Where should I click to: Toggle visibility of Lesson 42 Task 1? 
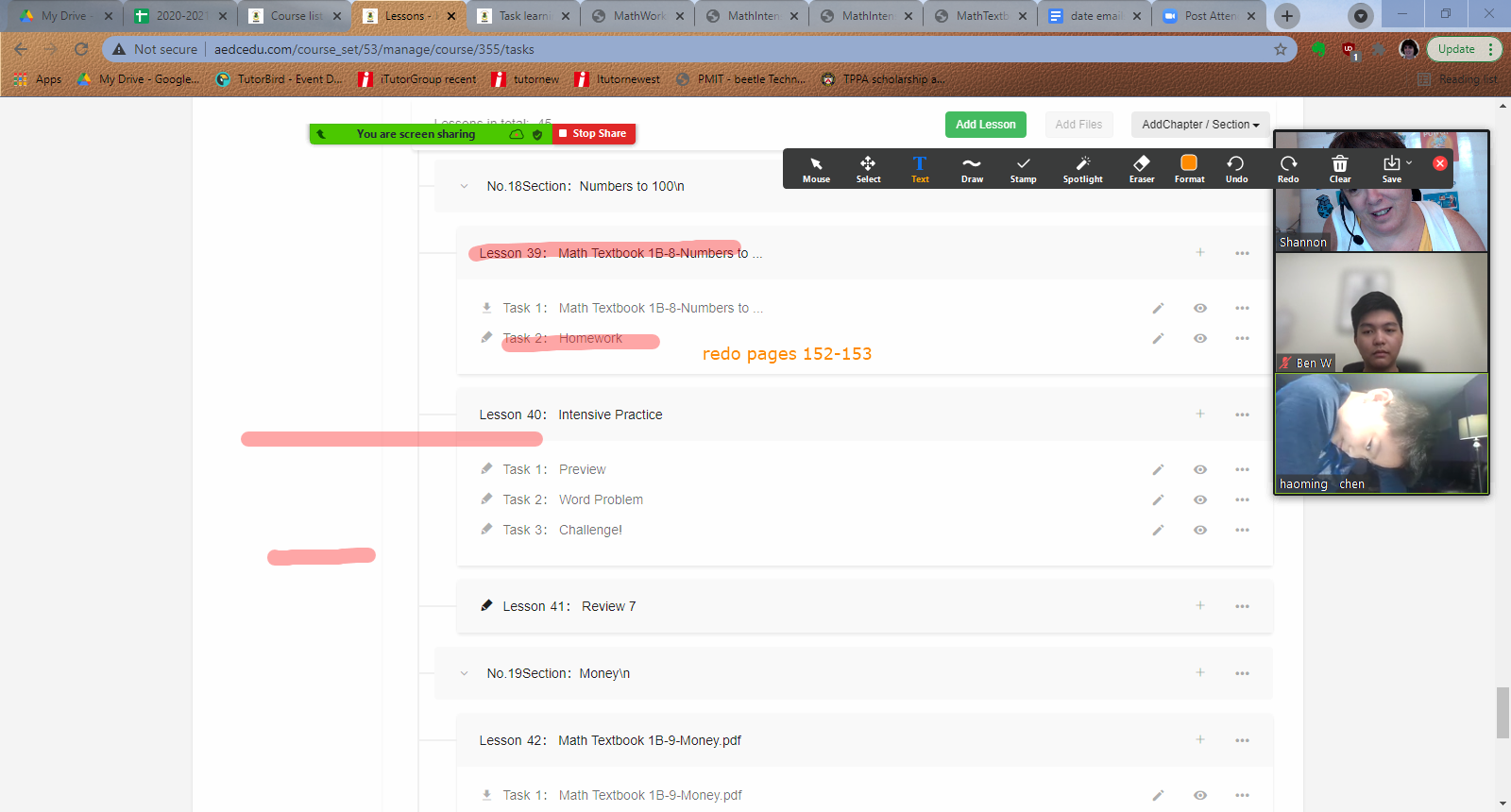[x=1200, y=795]
